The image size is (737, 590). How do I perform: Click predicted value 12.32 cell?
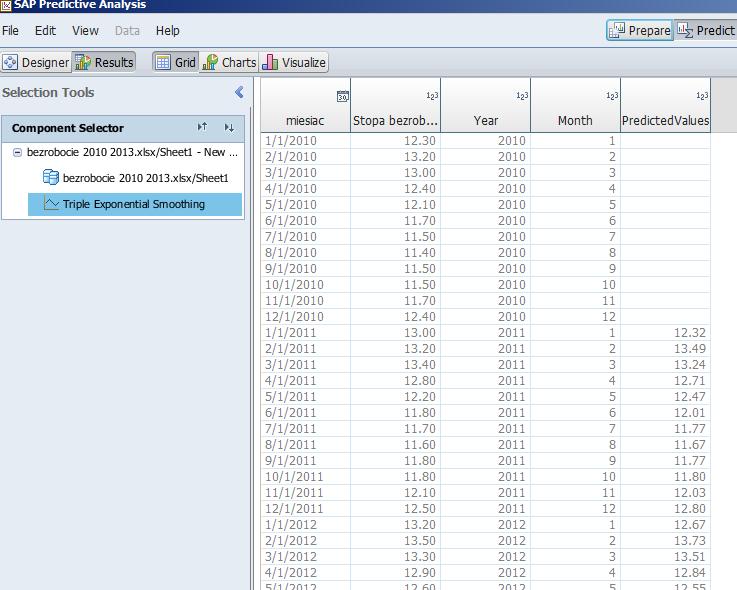(x=666, y=332)
